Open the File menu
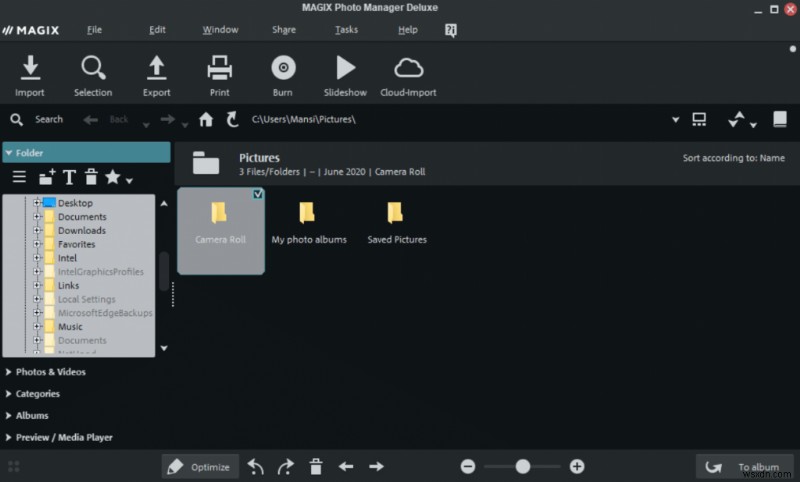 pyautogui.click(x=94, y=30)
